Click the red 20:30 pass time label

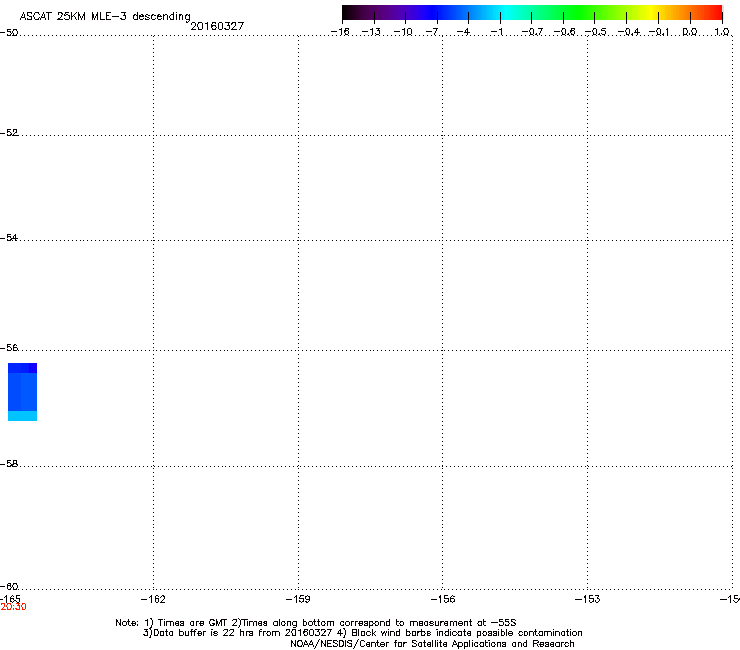13,607
